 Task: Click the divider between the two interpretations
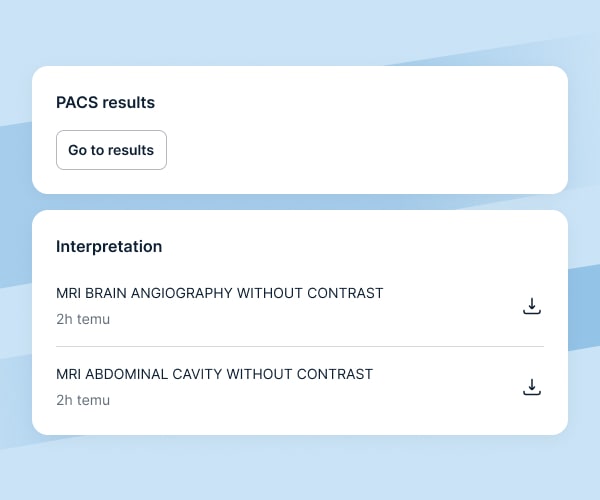[x=300, y=346]
